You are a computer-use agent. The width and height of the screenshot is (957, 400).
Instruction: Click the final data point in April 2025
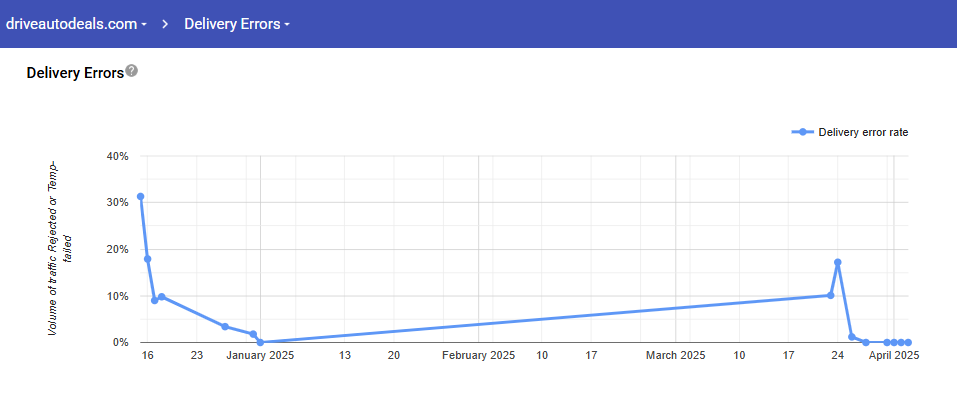click(908, 342)
